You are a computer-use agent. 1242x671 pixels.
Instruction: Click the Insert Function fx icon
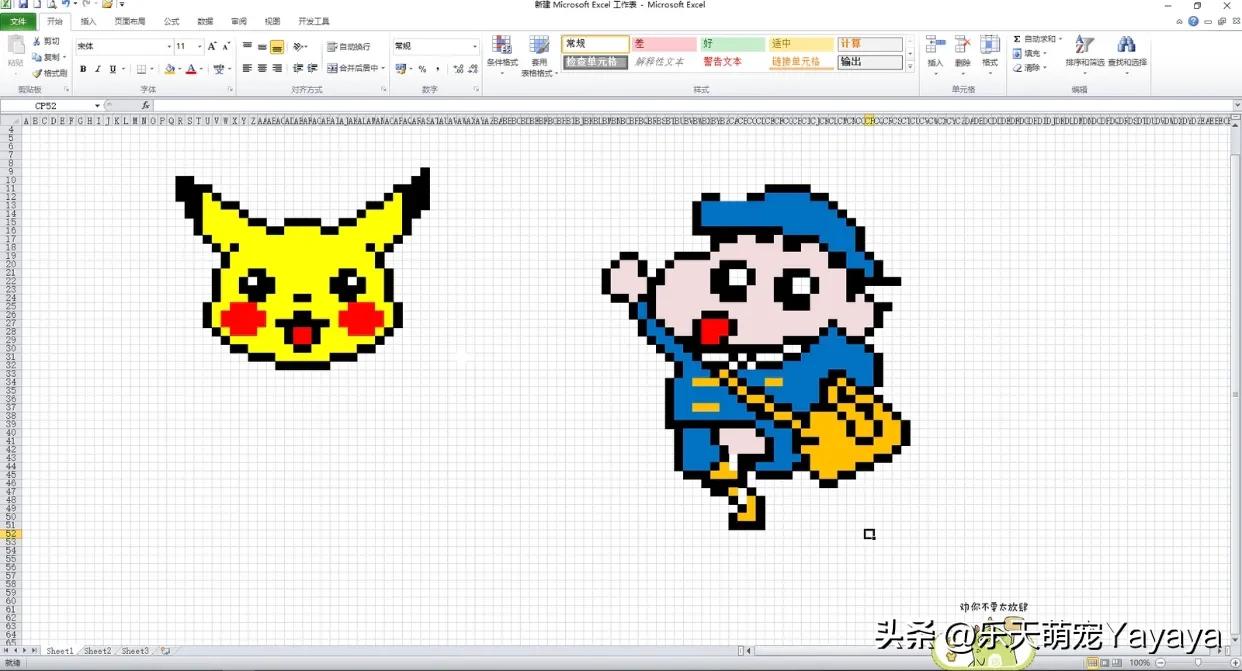[145, 105]
